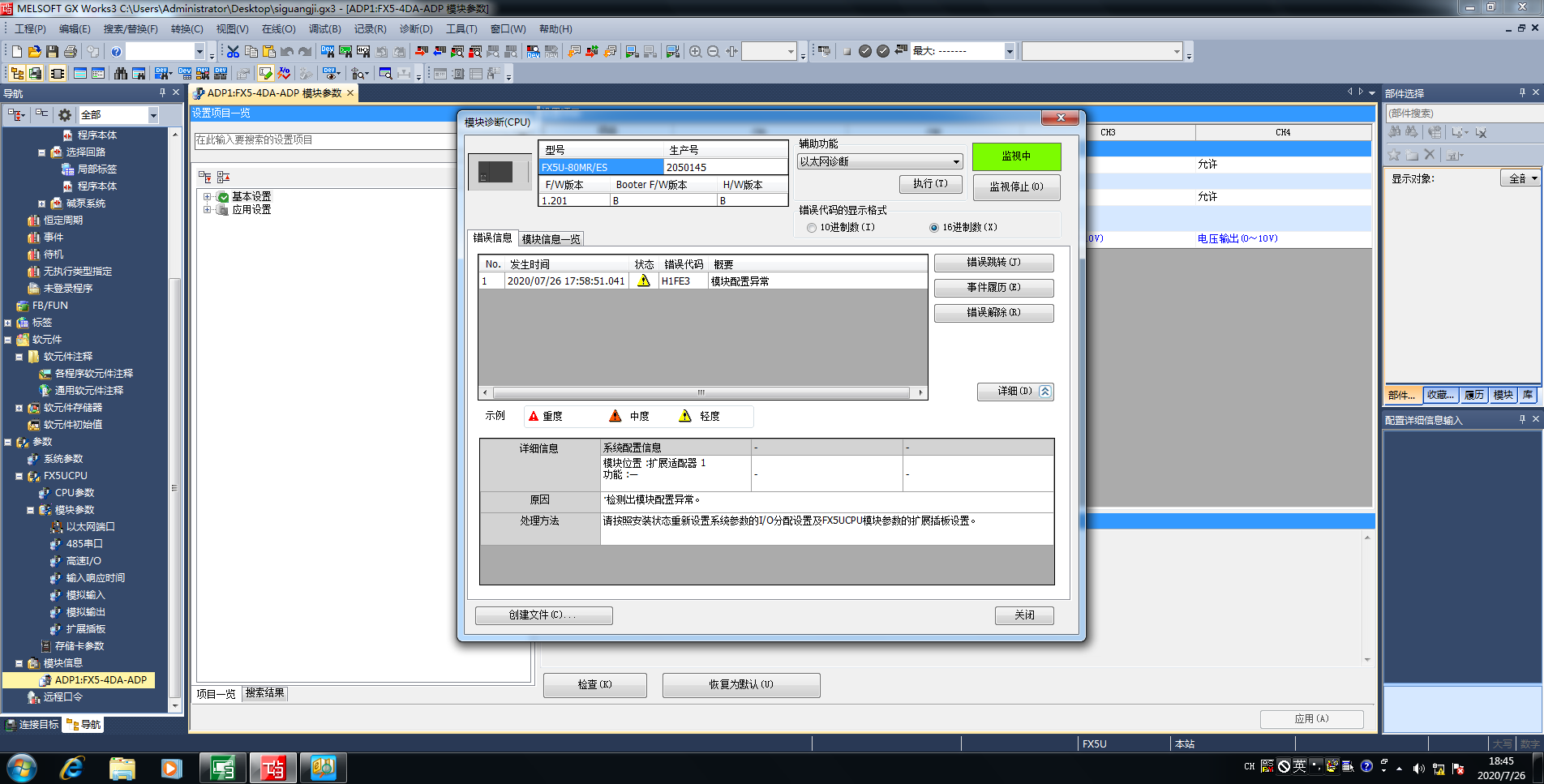1544x784 pixels.
Task: Open the GX Works3 taskbar icon
Action: [x=273, y=768]
